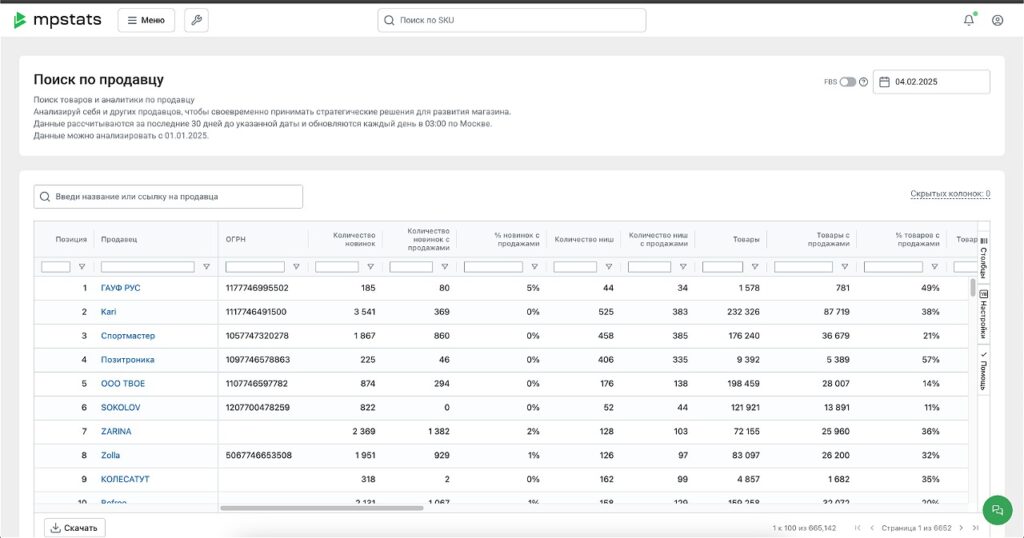Open the user profile icon

(997, 20)
